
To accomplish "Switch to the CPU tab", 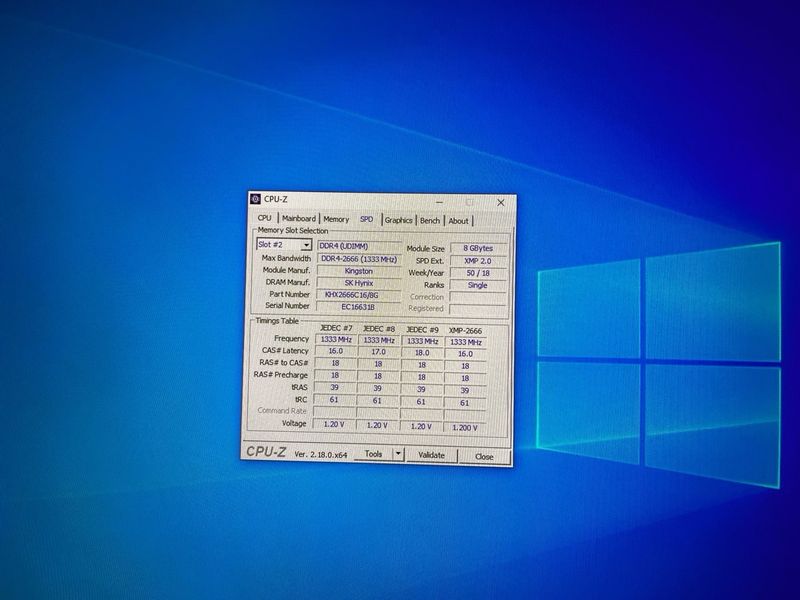I will click(x=264, y=218).
